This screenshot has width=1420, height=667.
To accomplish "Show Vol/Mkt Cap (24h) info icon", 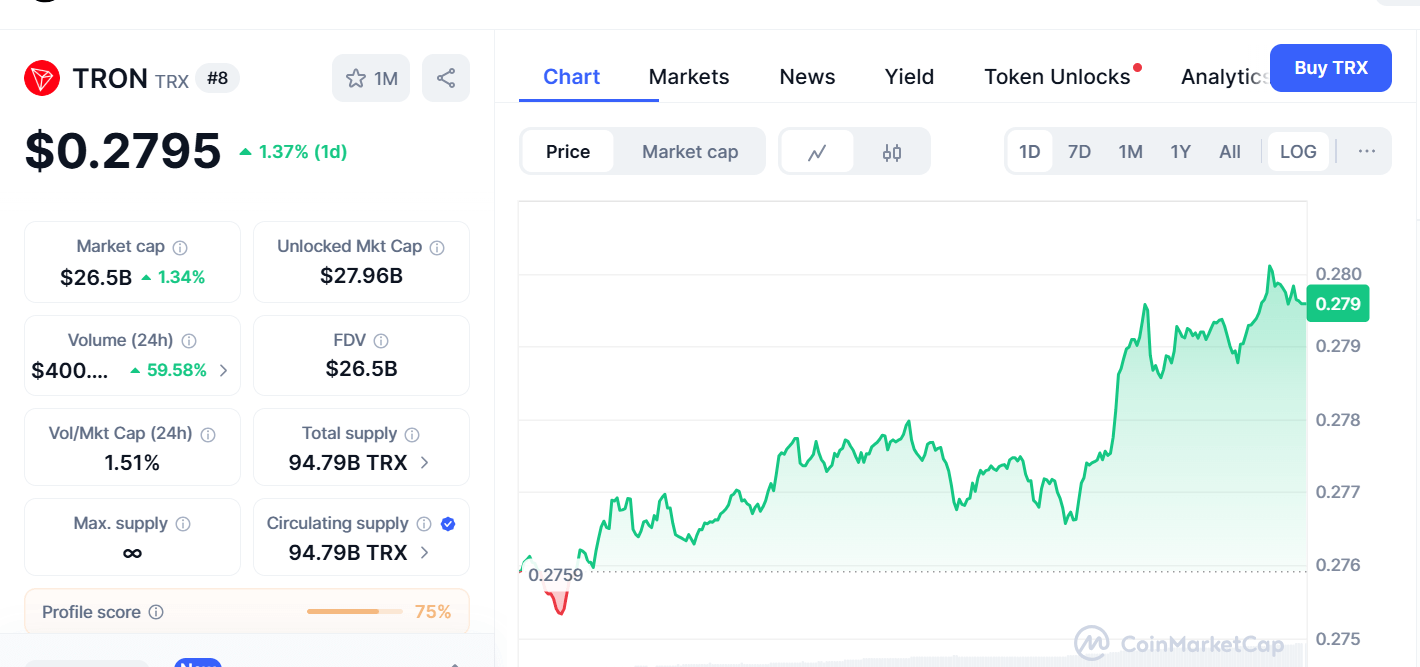I will click(208, 435).
